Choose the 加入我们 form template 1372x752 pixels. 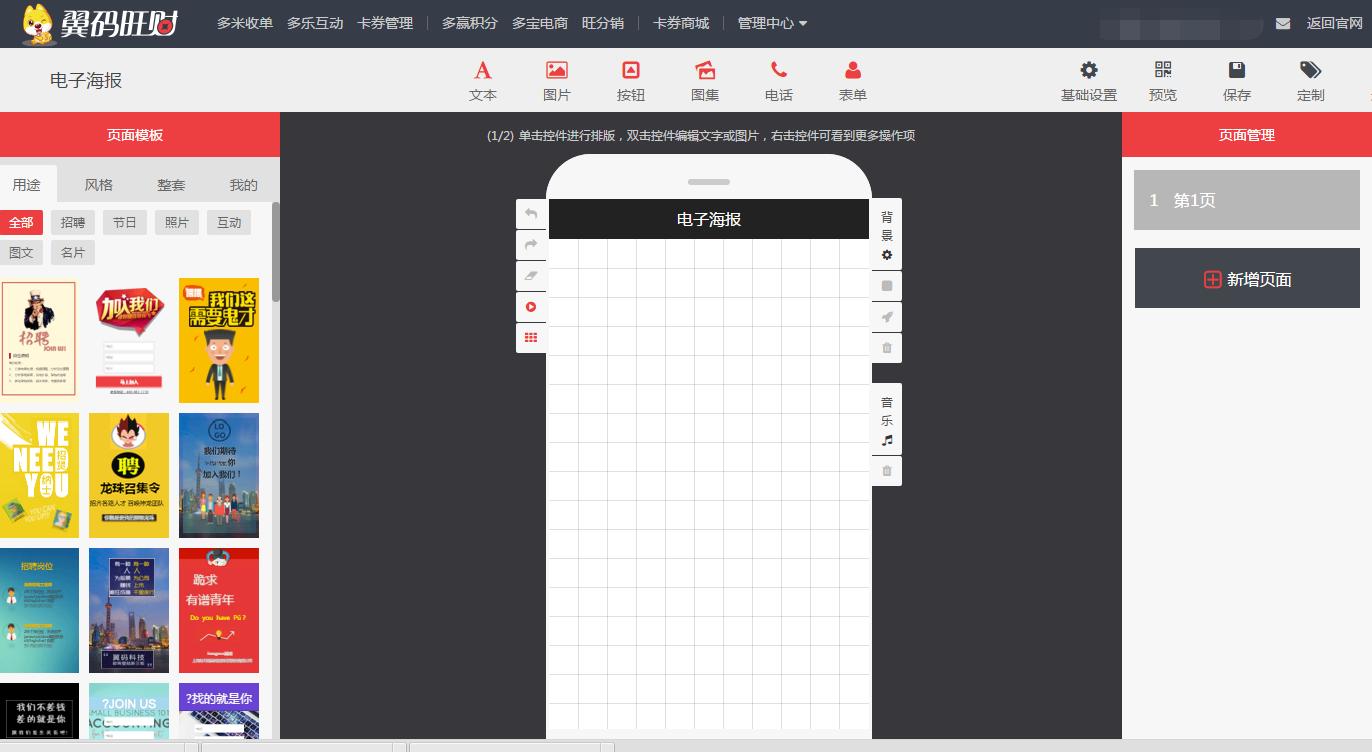pyautogui.click(x=129, y=340)
